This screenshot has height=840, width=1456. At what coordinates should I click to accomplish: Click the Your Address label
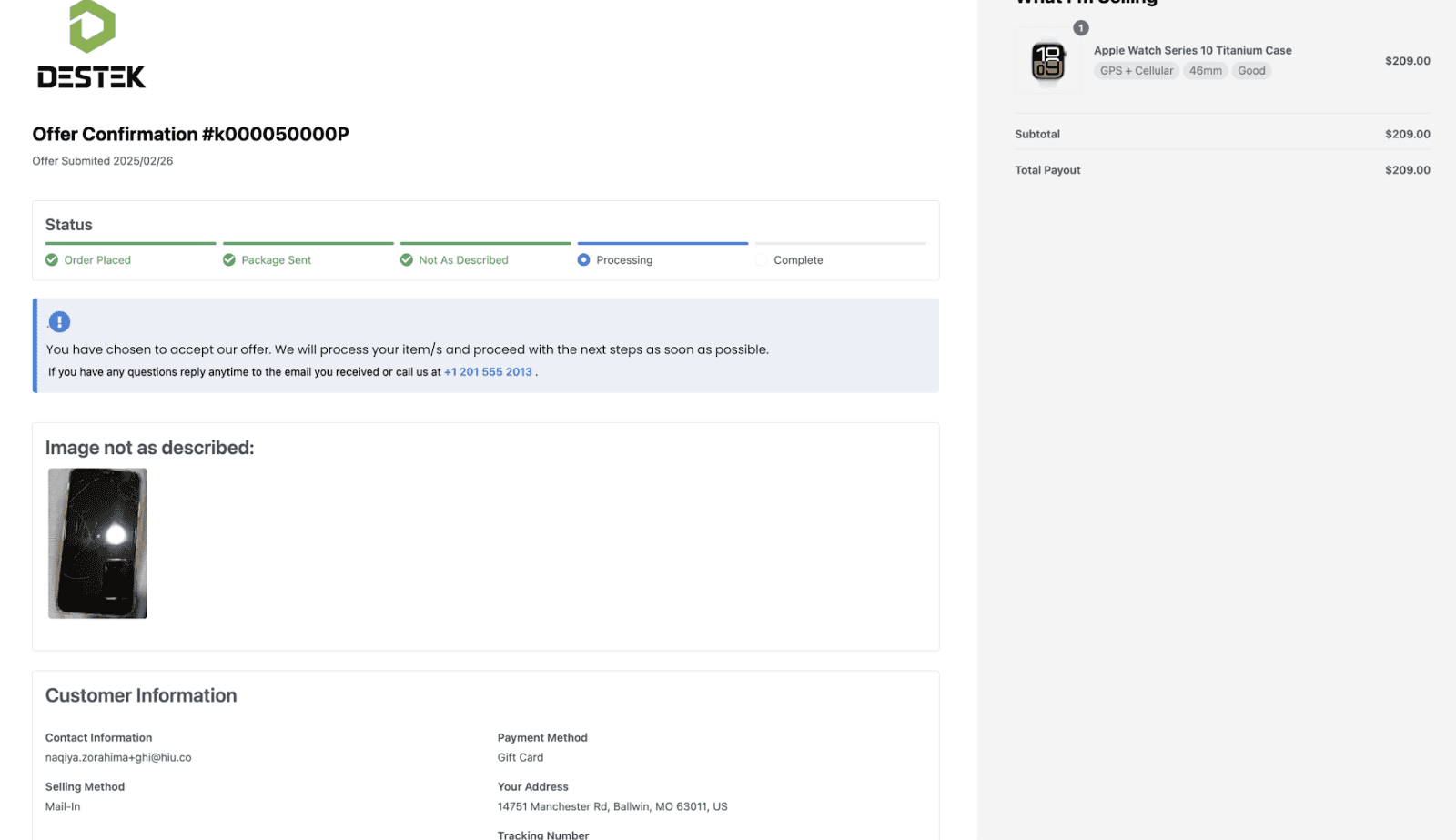(533, 787)
